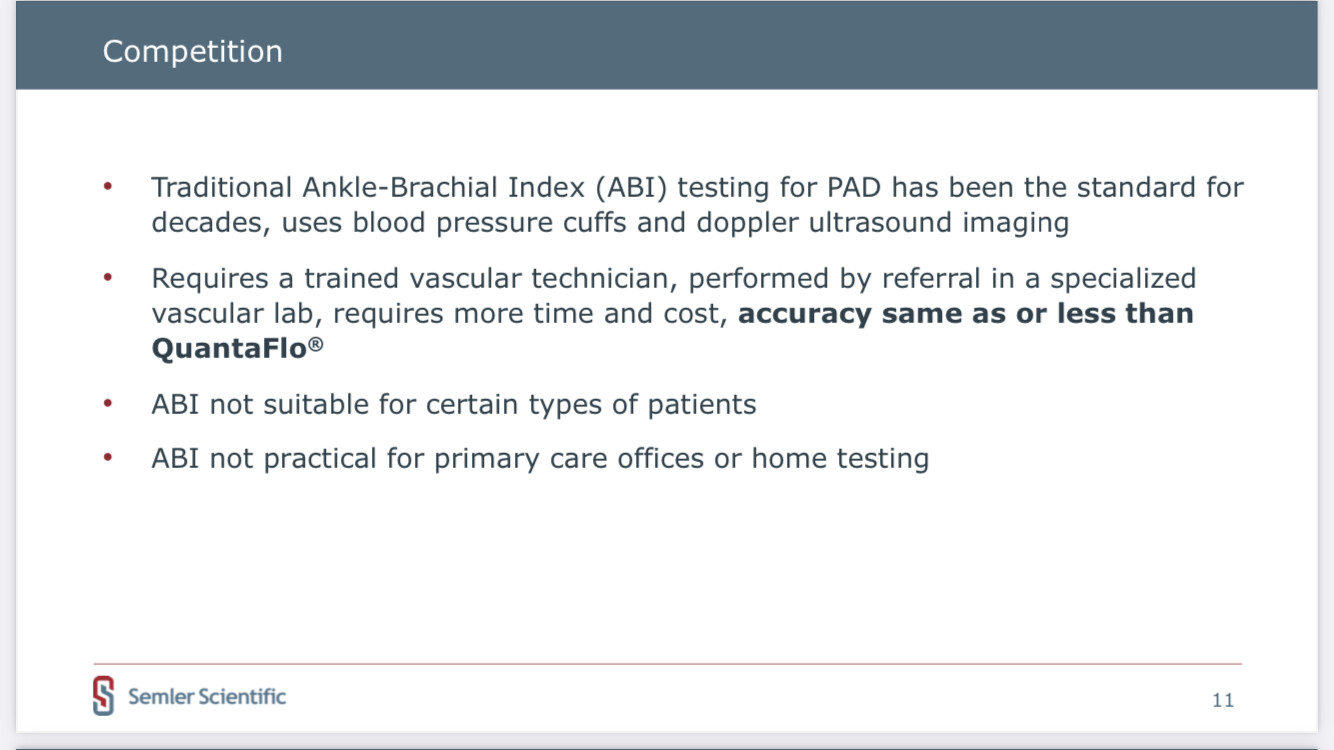The height and width of the screenshot is (750, 1334).
Task: Click the red bullet before 'Traditional Ankle-Brachial Index'
Action: click(x=108, y=186)
